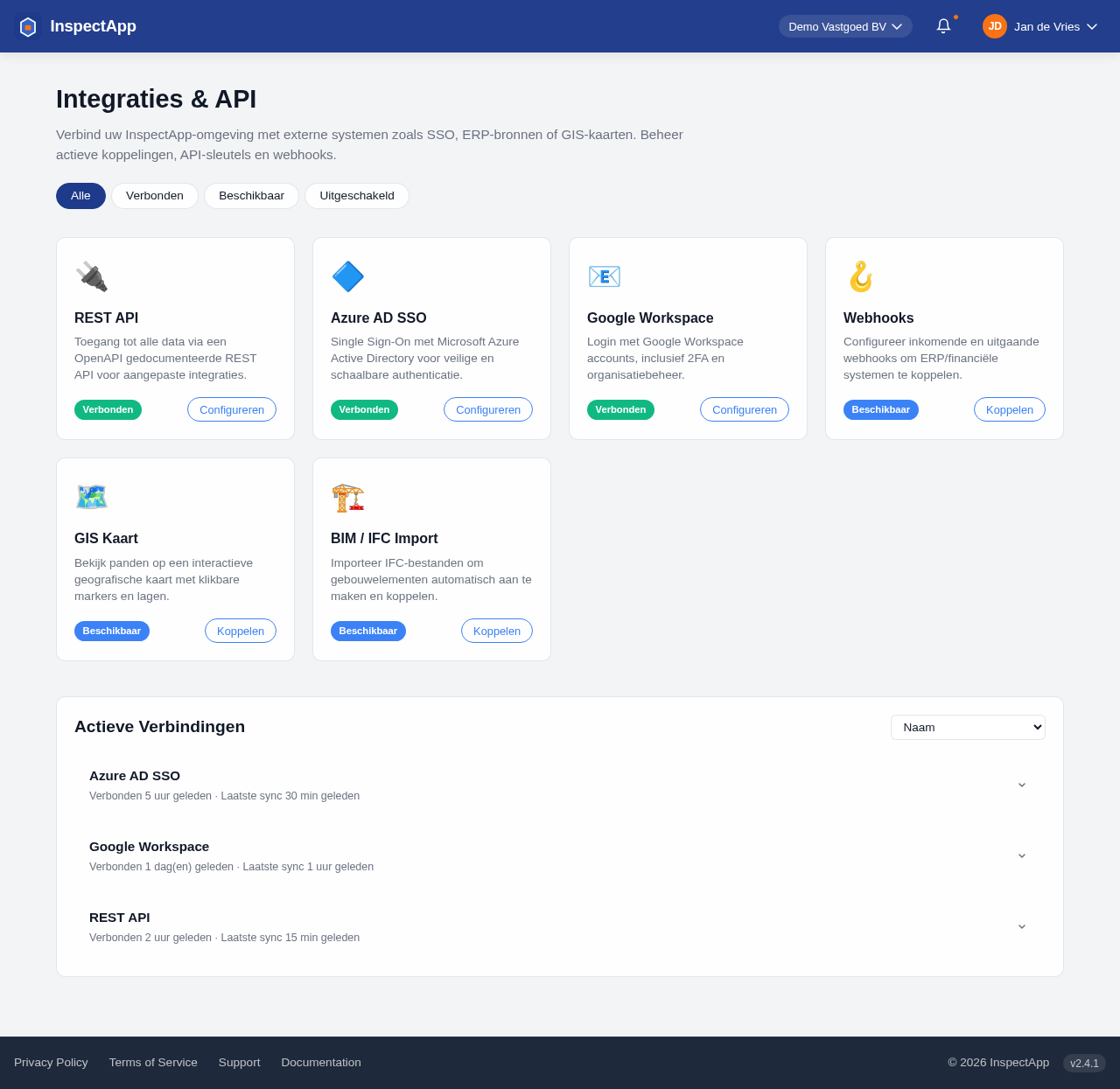Click the v2.4.1 version badge
This screenshot has width=1120, height=1089.
coord(1084,1063)
